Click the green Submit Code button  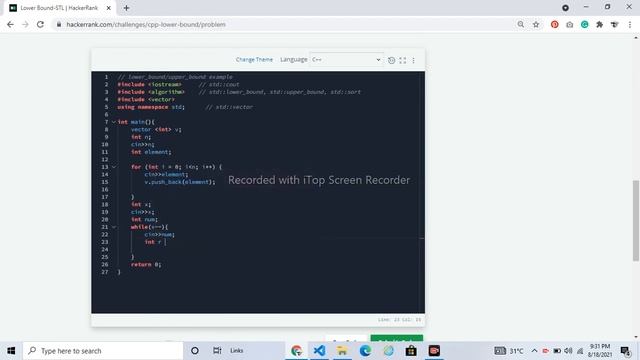coord(397,339)
